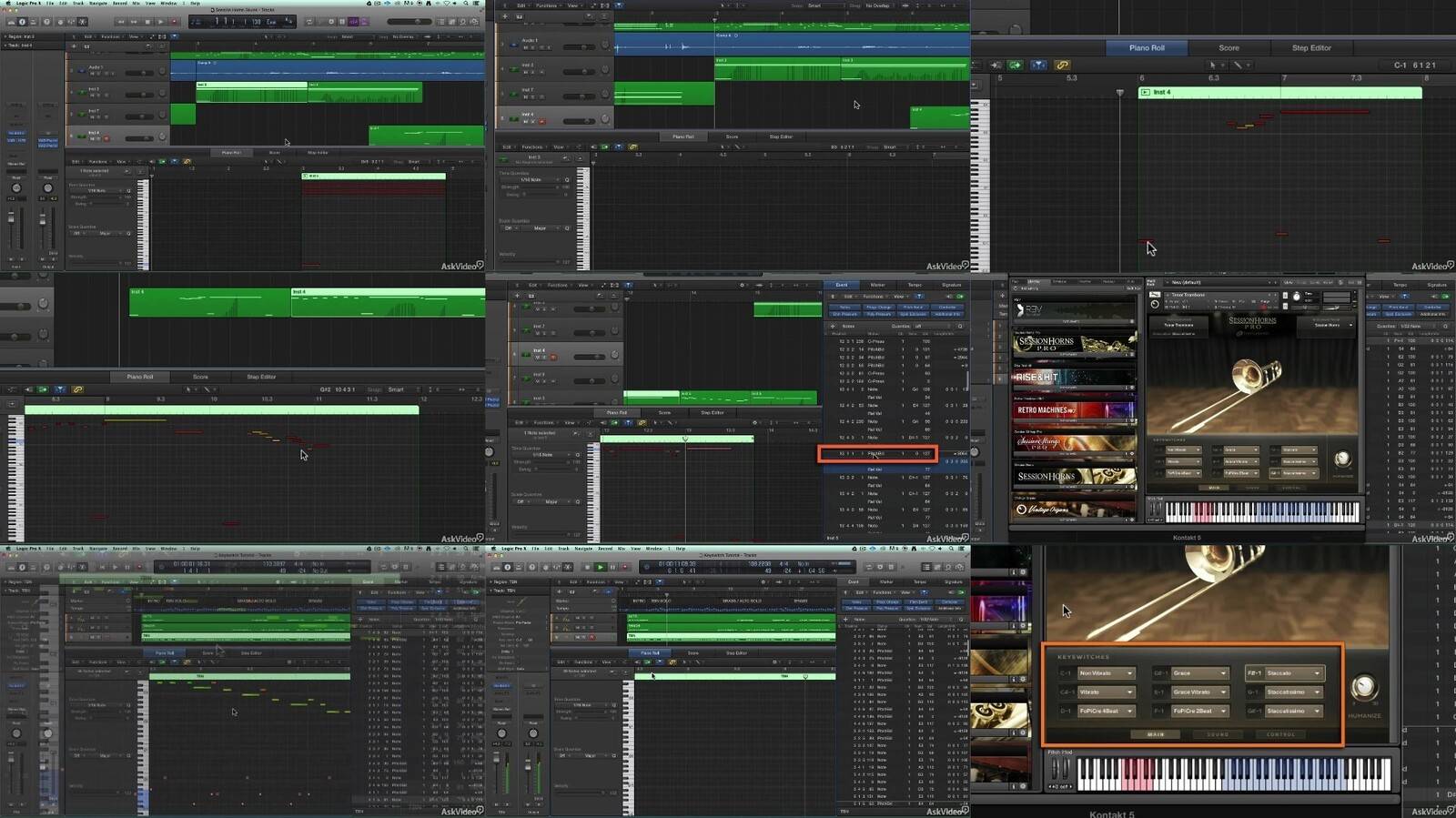Select long red note at bar 7
Image resolution: width=1456 pixels, height=818 pixels.
(x=1324, y=111)
